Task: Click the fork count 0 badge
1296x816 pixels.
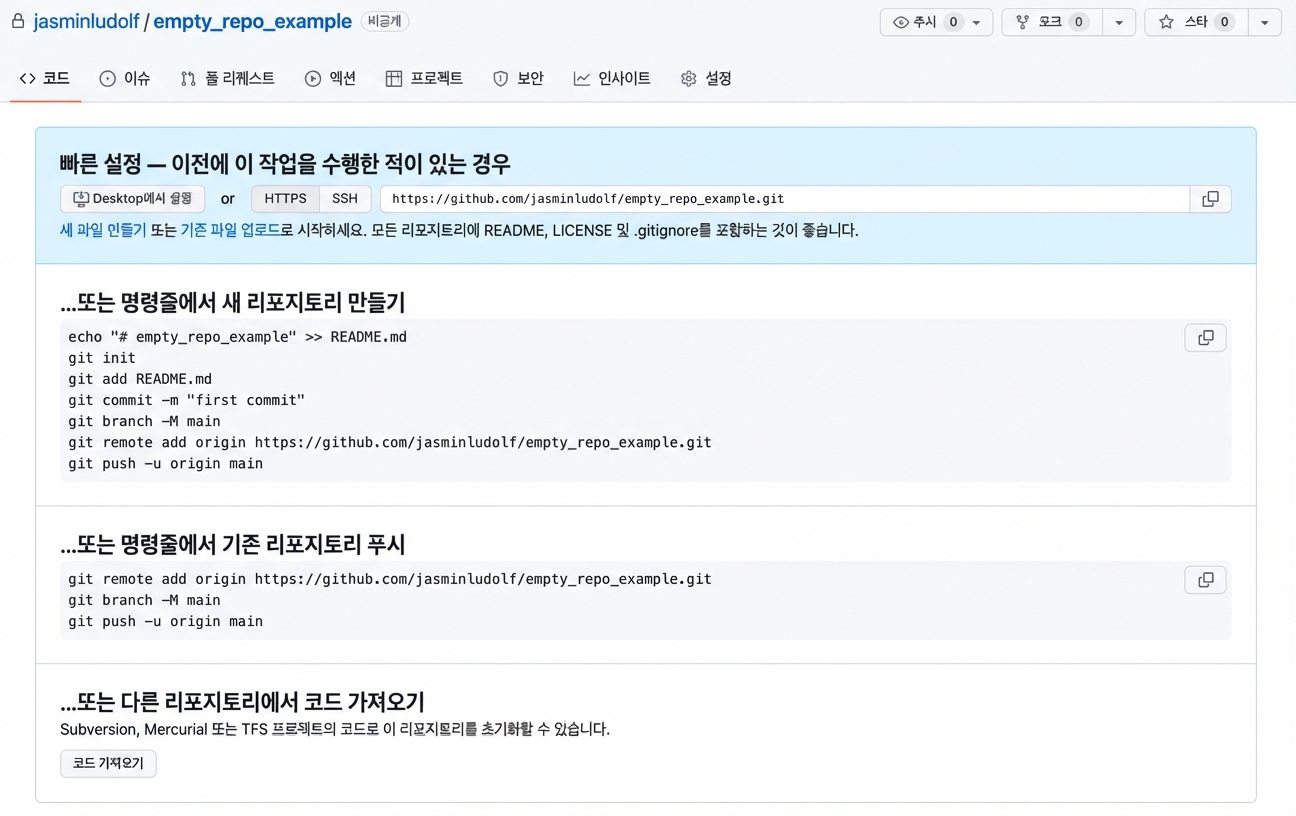Action: click(x=1079, y=22)
